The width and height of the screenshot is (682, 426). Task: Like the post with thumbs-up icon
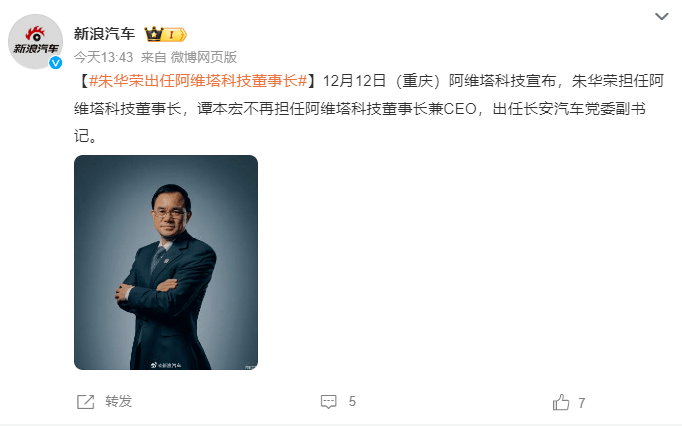pyautogui.click(x=561, y=402)
